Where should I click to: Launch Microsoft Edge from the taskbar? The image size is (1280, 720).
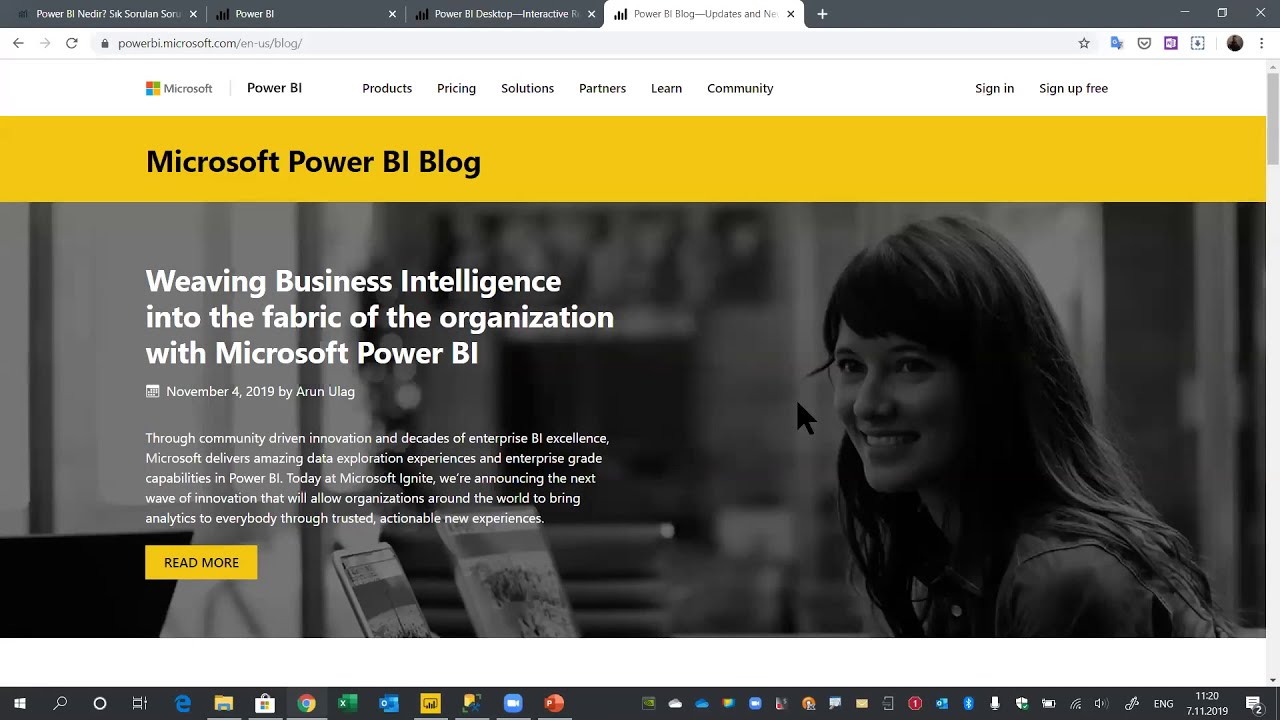183,704
